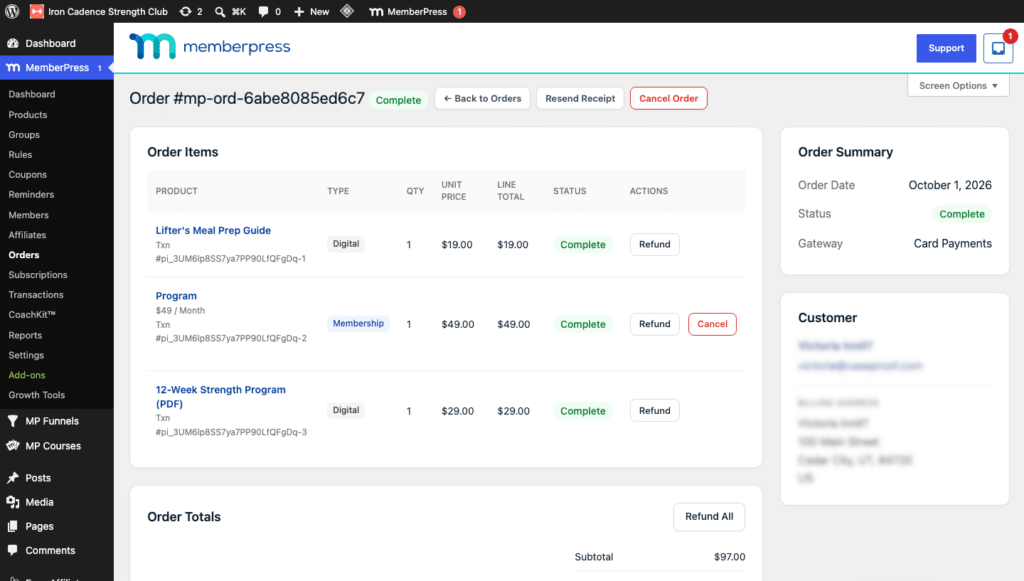The height and width of the screenshot is (581, 1024).
Task: Open Affiliates submenu
Action: [27, 235]
